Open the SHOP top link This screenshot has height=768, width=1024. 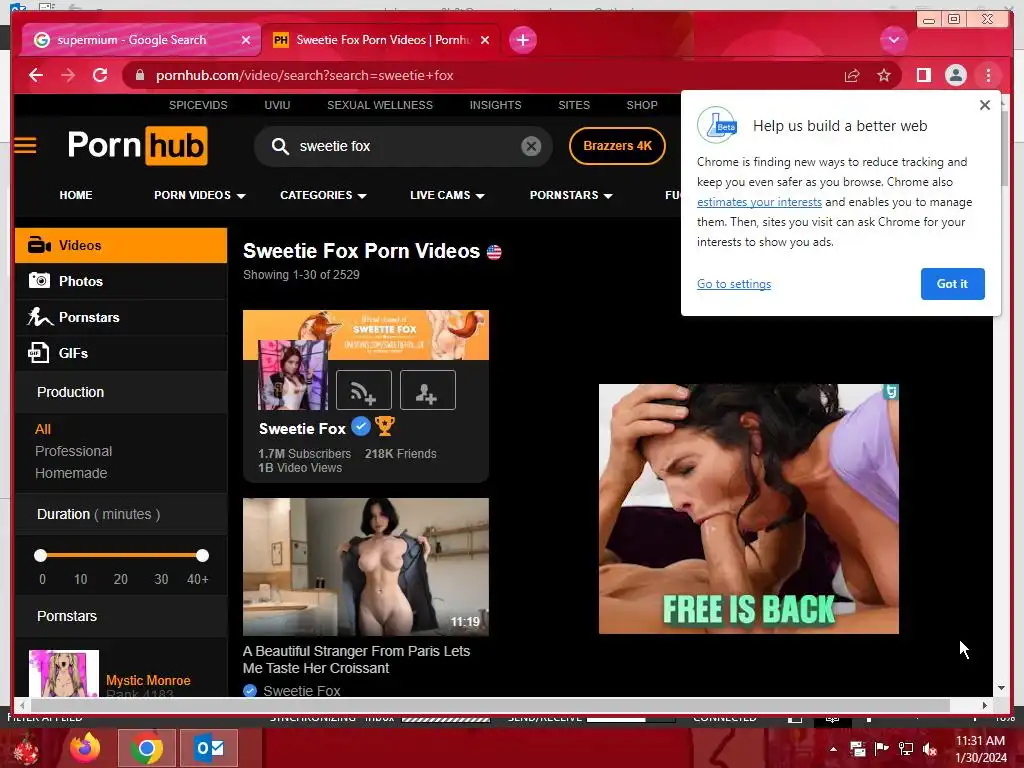tap(642, 105)
